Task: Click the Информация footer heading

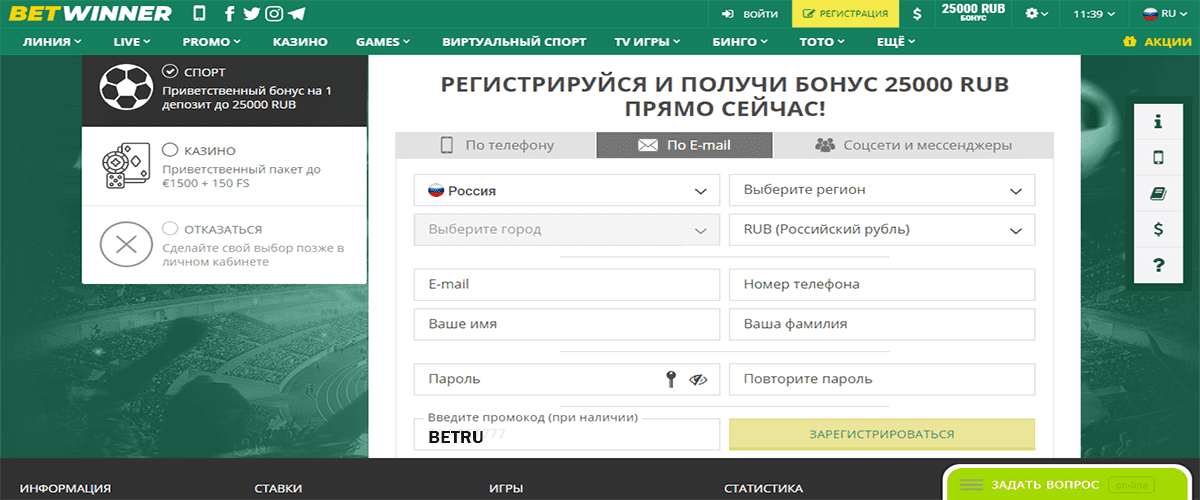Action: (65, 489)
